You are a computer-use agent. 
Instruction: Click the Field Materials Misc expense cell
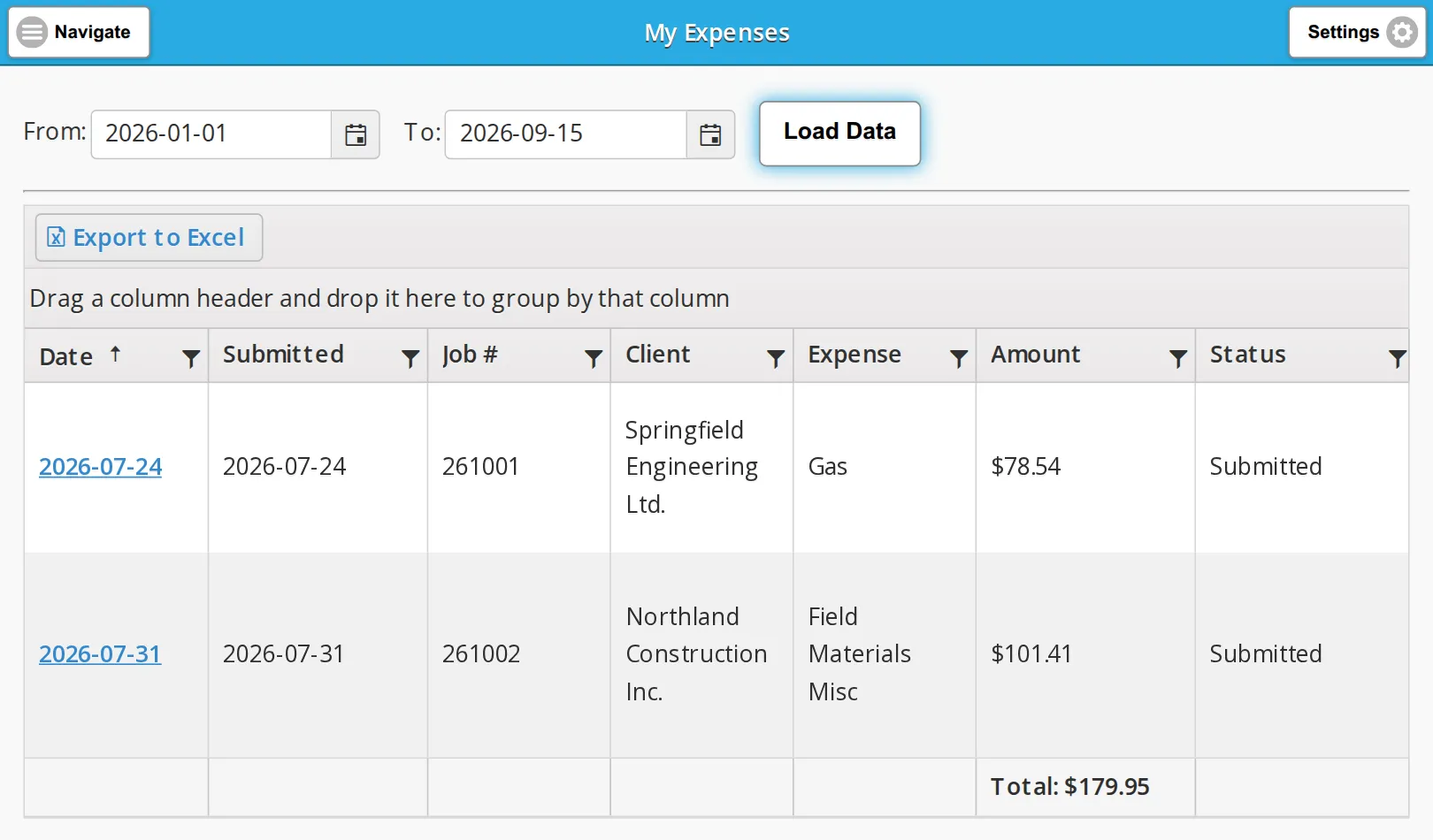tap(885, 655)
